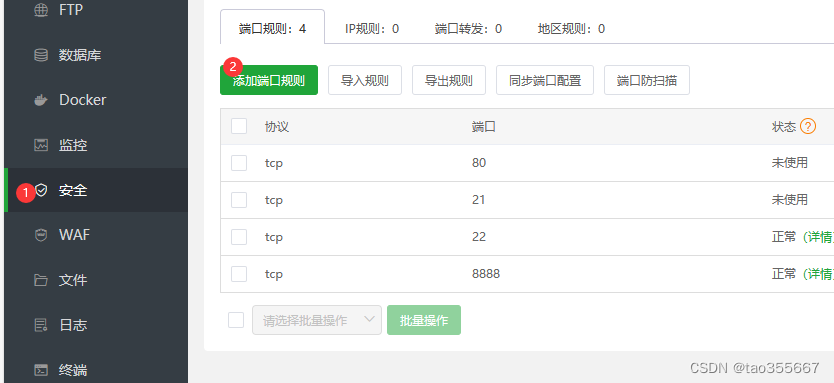Image resolution: width=834 pixels, height=383 pixels.
Task: Click the tcp protocol cell for port 8888
Action: click(273, 274)
